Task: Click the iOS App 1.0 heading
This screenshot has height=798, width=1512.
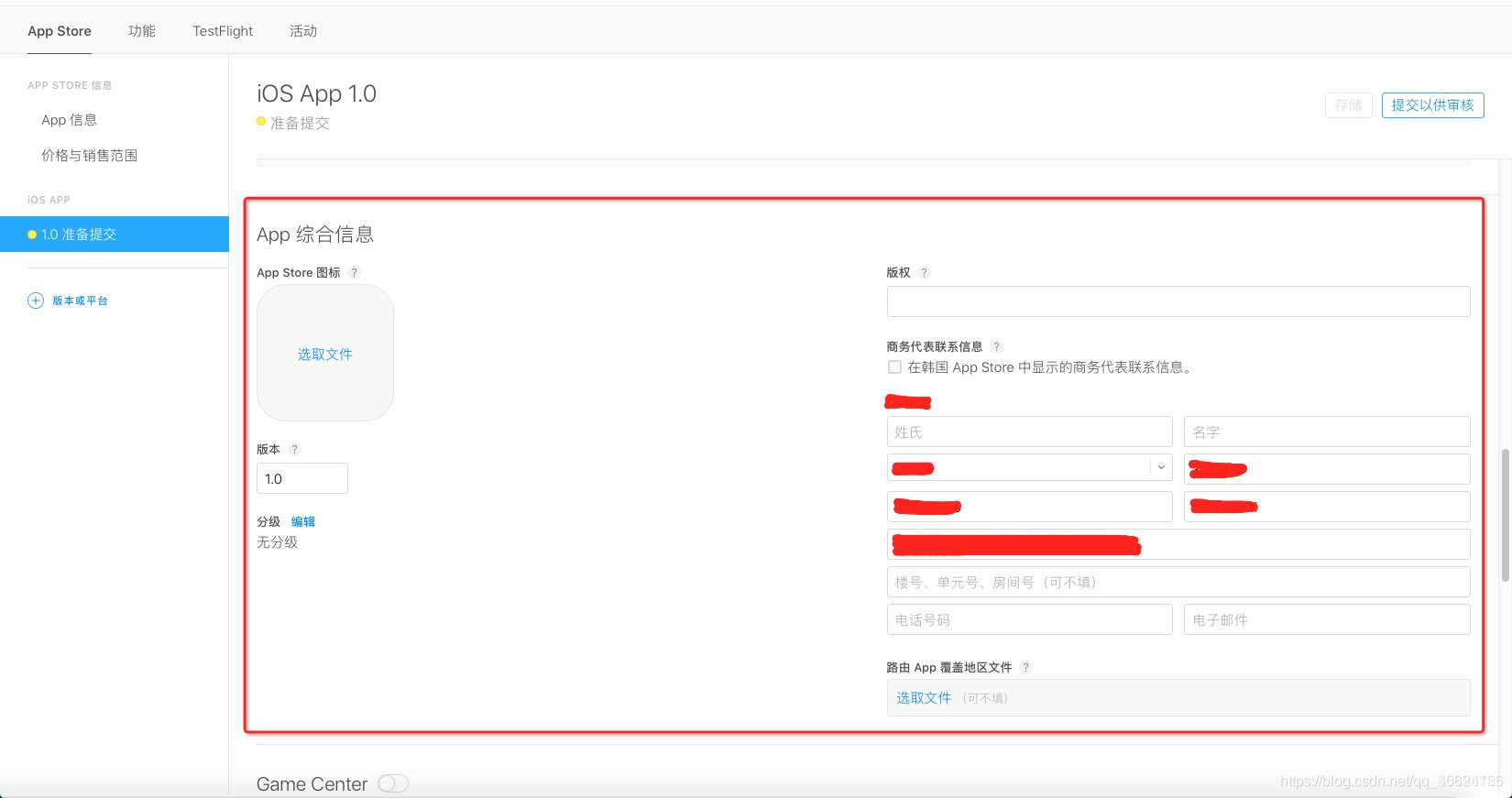Action: 316,93
